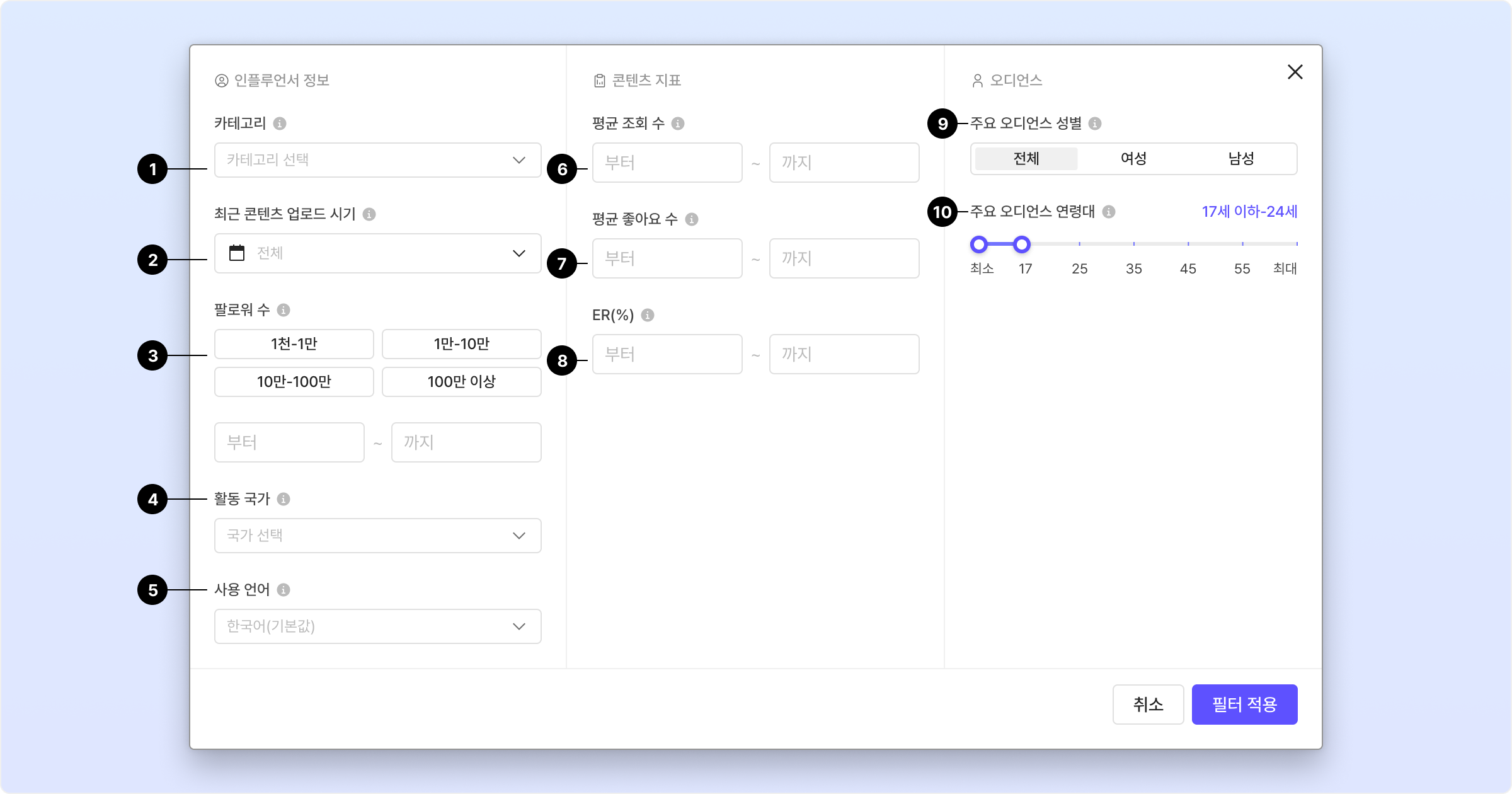This screenshot has width=1512, height=794.
Task: Switch audience gender to 남성
Action: click(1241, 159)
